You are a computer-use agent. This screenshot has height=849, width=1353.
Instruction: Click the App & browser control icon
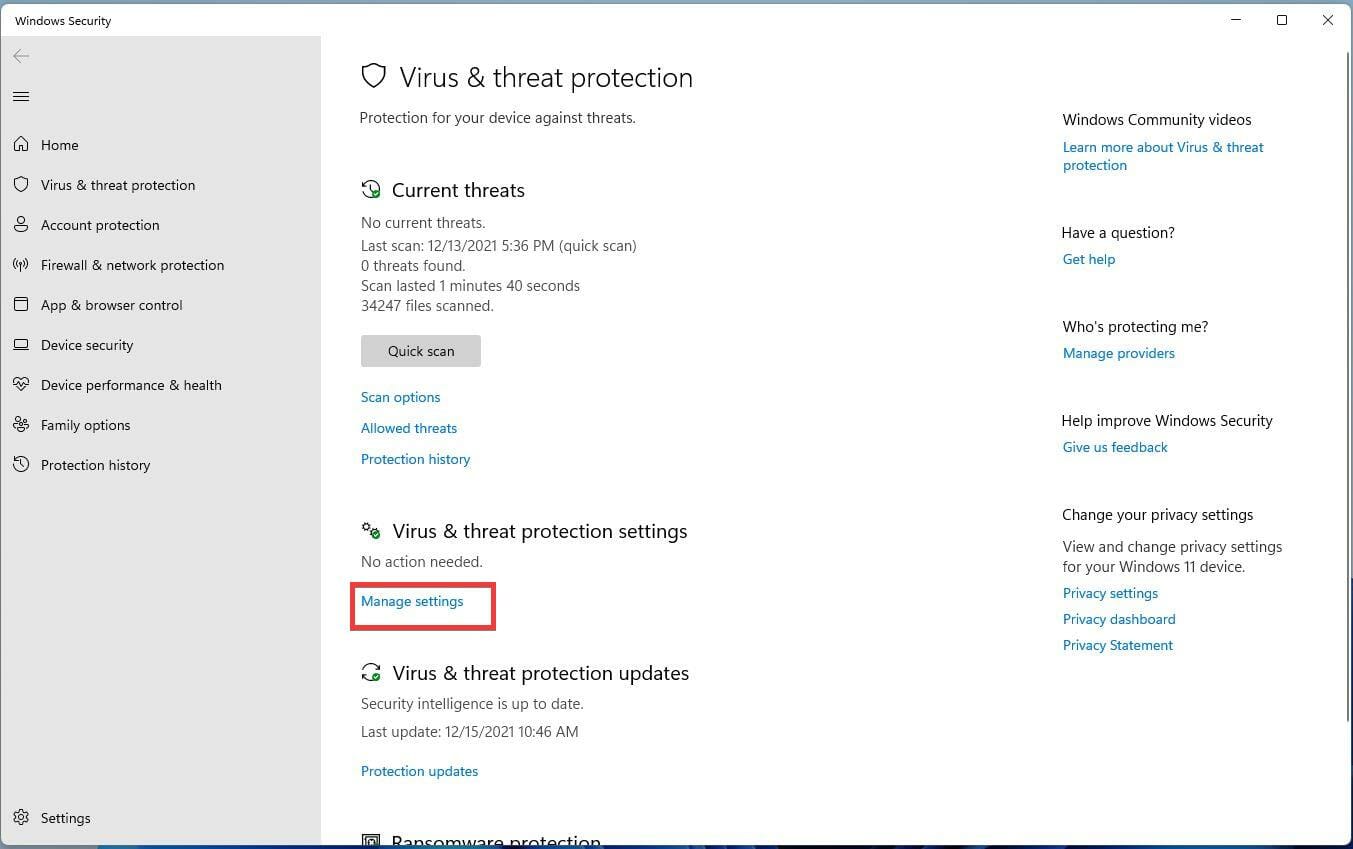coord(21,305)
